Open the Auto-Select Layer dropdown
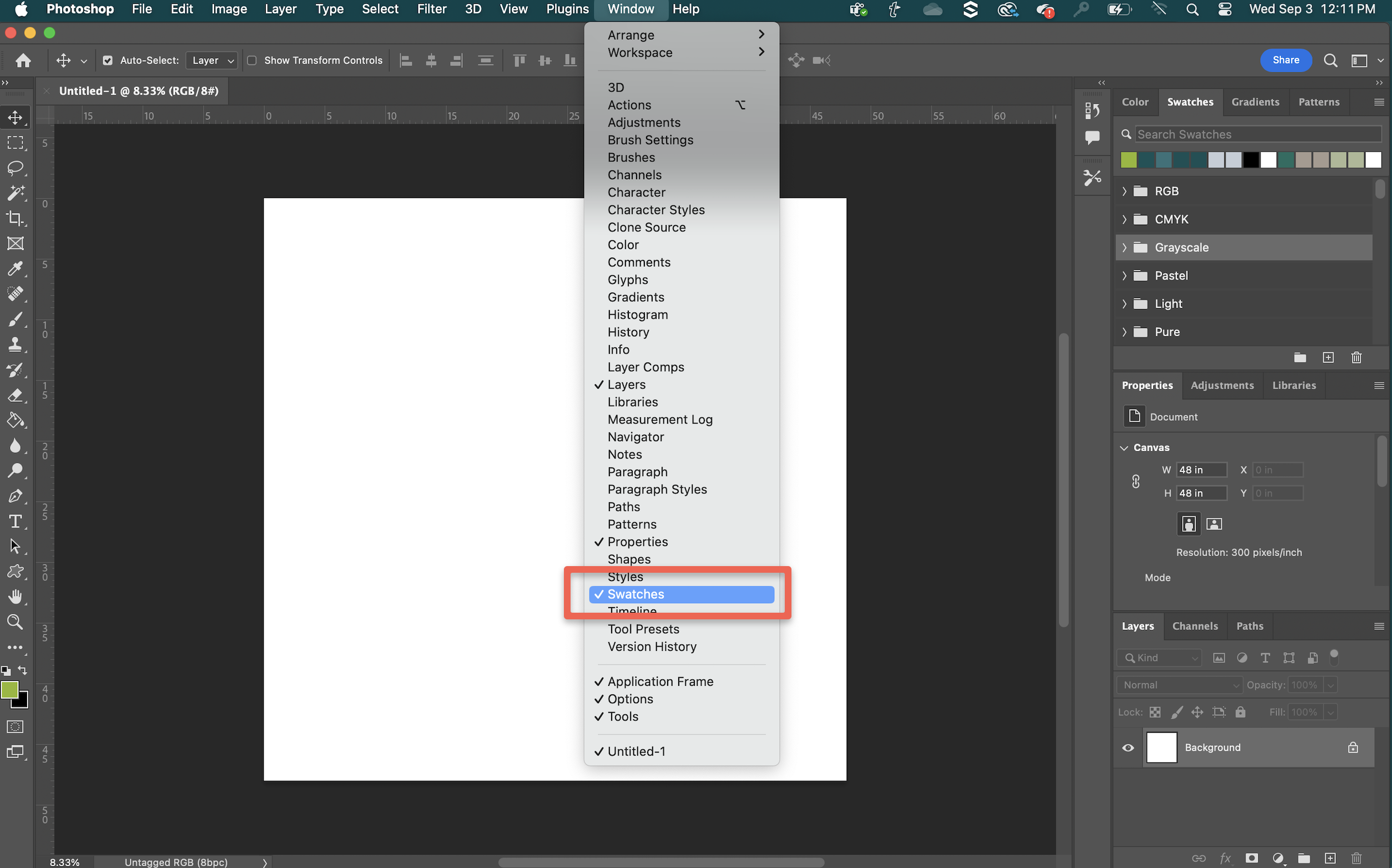Image resolution: width=1392 pixels, height=868 pixels. click(212, 60)
